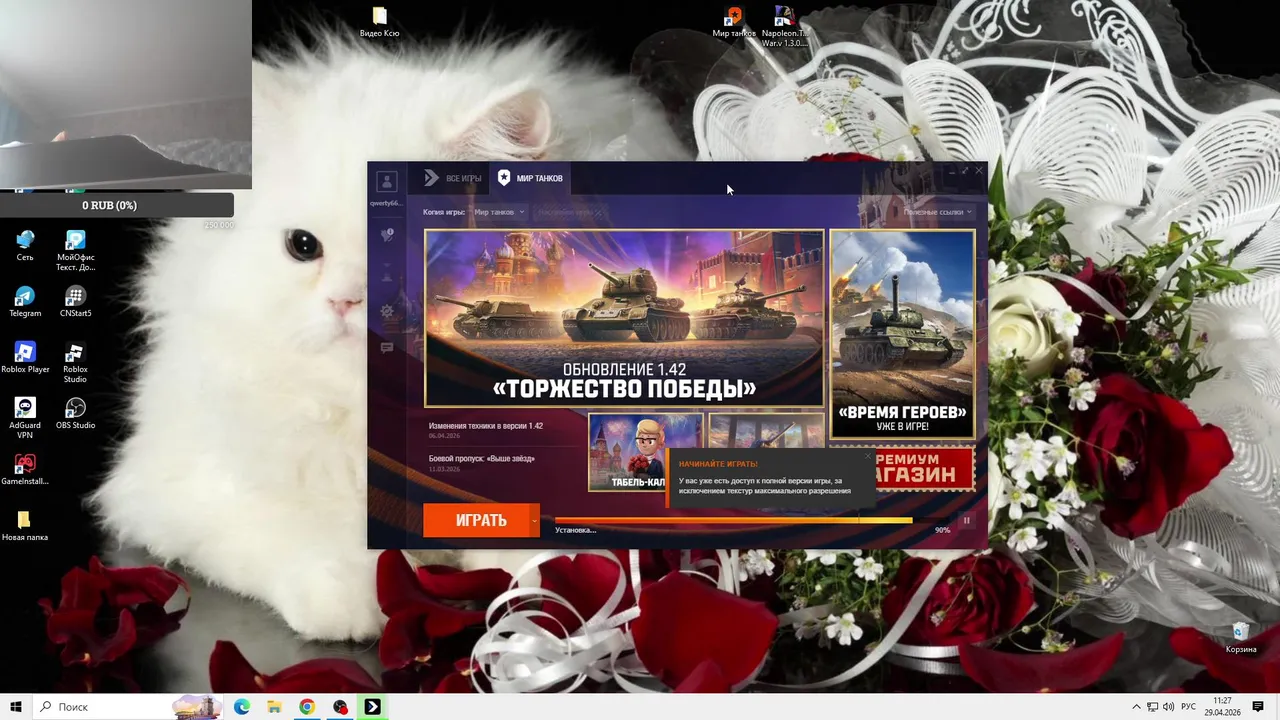Open the volume control in system tray
This screenshot has width=1280, height=720.
(x=1168, y=707)
